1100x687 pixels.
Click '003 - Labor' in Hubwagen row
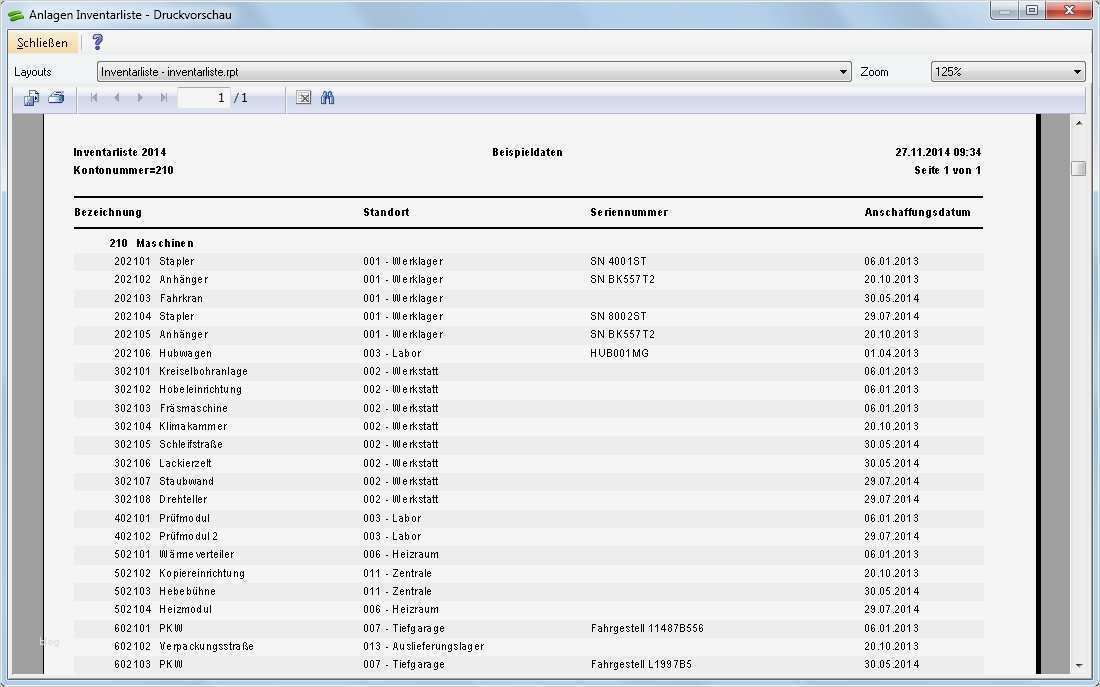point(392,353)
